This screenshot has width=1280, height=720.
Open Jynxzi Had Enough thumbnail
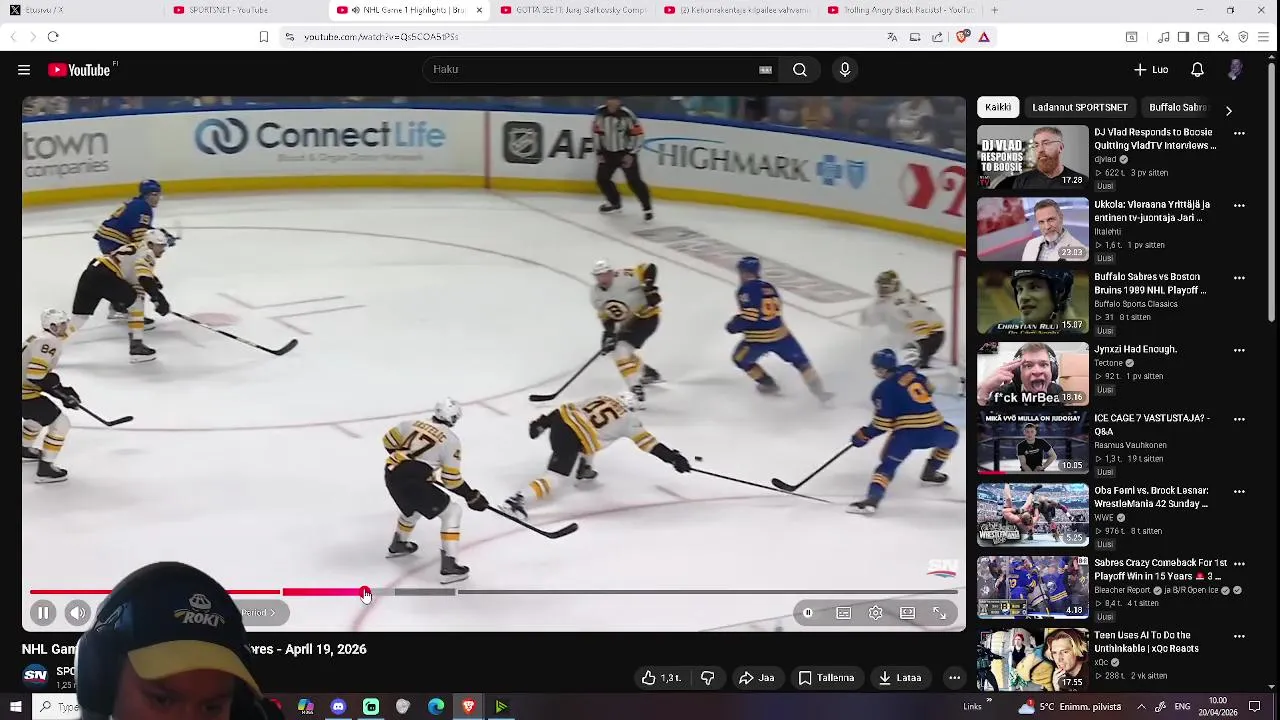click(x=1033, y=374)
